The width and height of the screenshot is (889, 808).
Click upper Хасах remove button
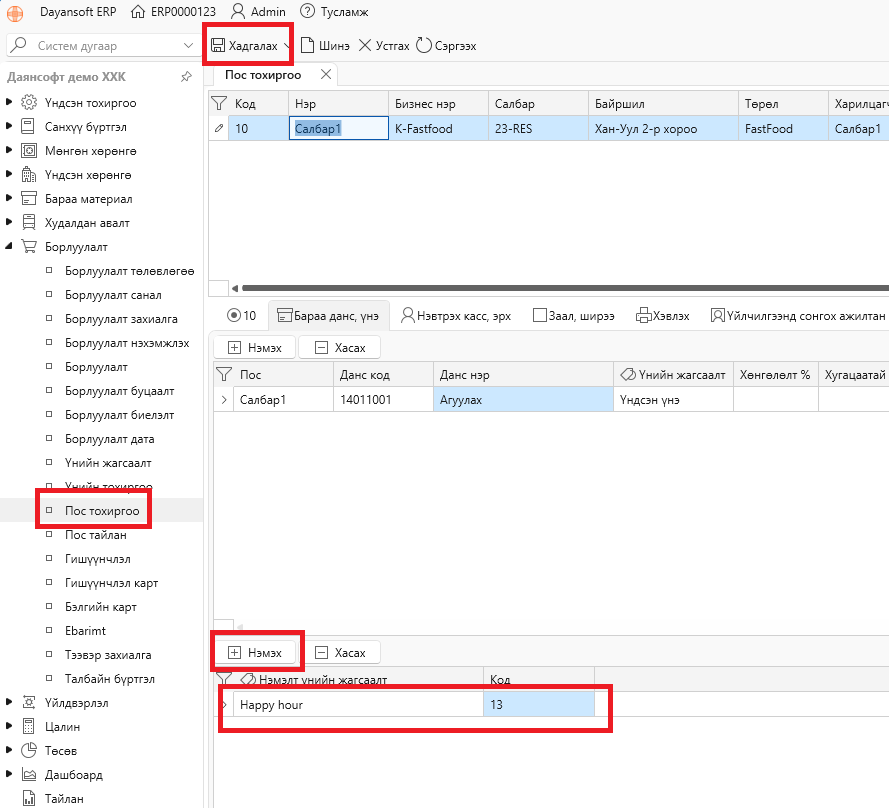(x=339, y=348)
